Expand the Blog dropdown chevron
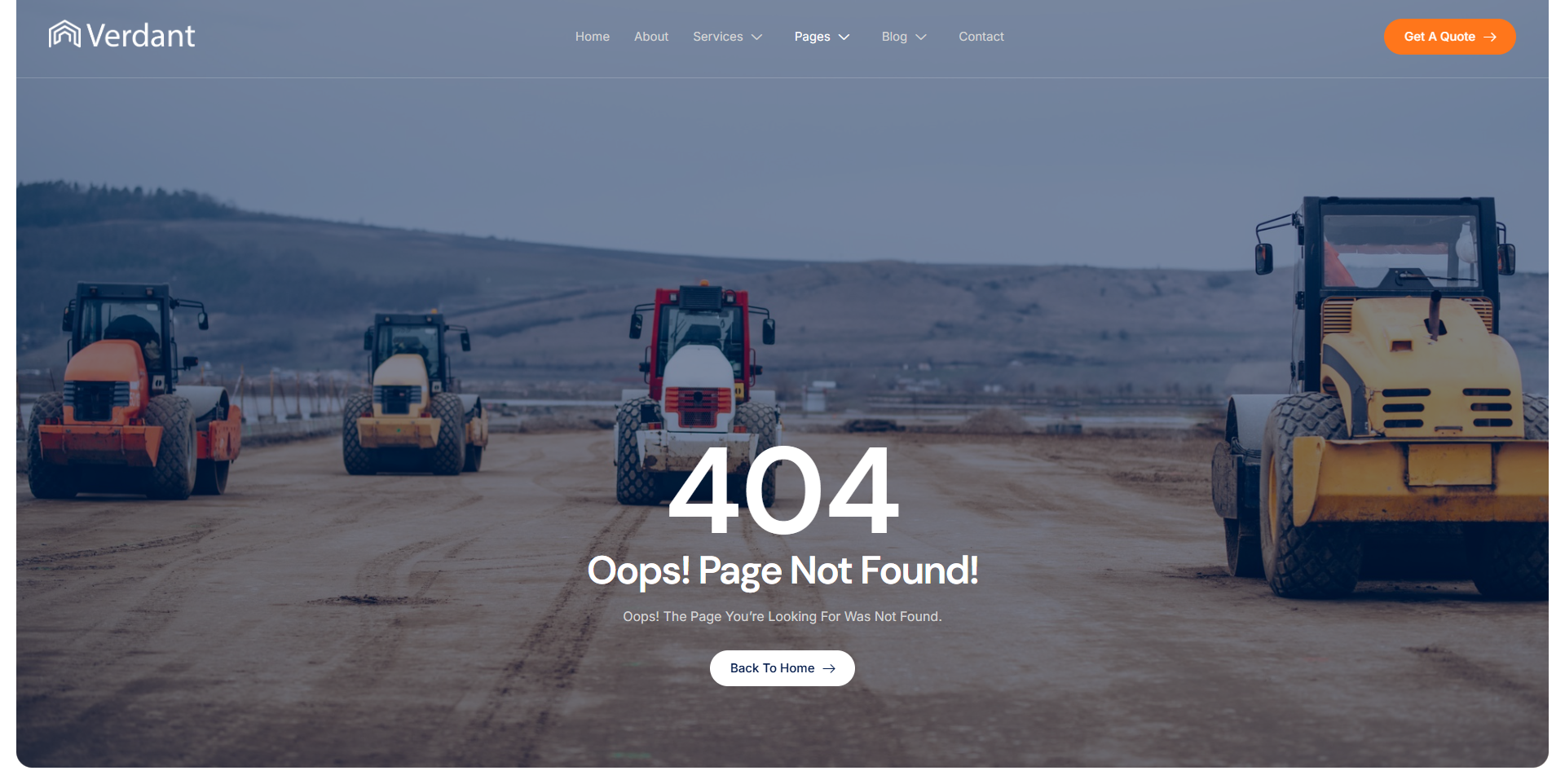The width and height of the screenshot is (1565, 784). [921, 37]
